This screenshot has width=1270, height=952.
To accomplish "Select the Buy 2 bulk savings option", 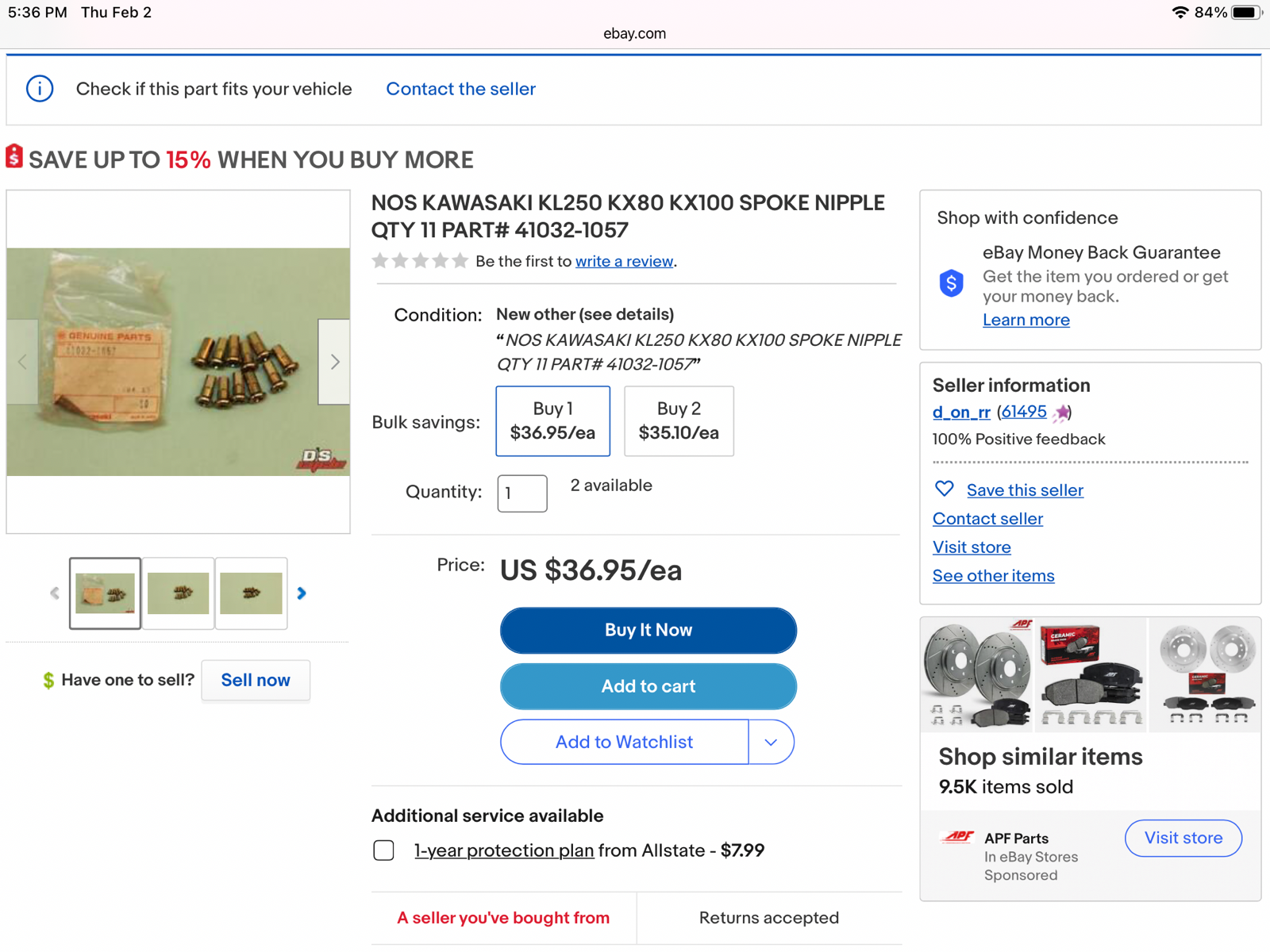I will [679, 421].
